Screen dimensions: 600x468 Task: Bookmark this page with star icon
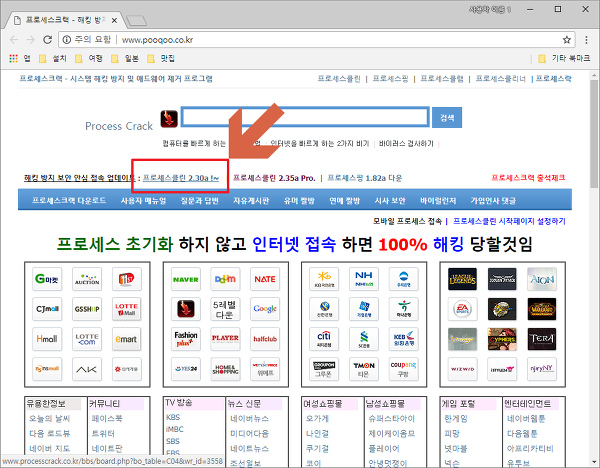567,39
